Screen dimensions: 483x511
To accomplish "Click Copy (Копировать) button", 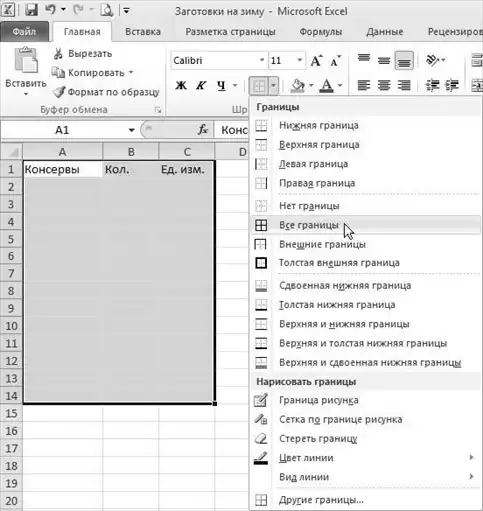I will tap(88, 73).
